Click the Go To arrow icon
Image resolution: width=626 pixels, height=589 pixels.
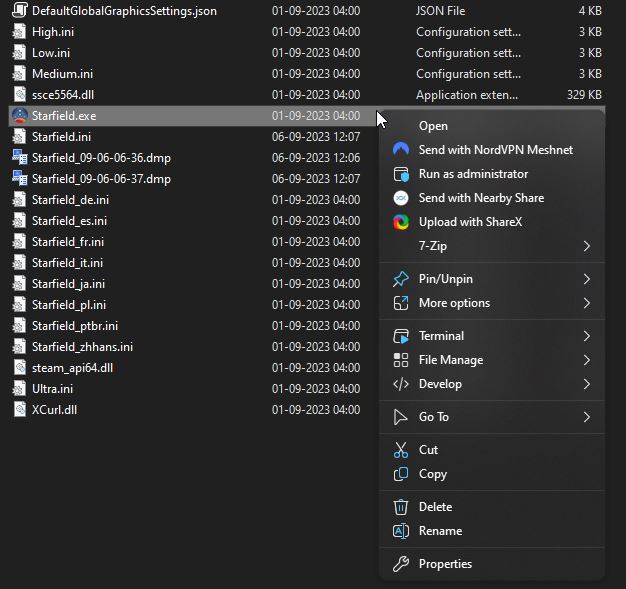[x=401, y=417]
